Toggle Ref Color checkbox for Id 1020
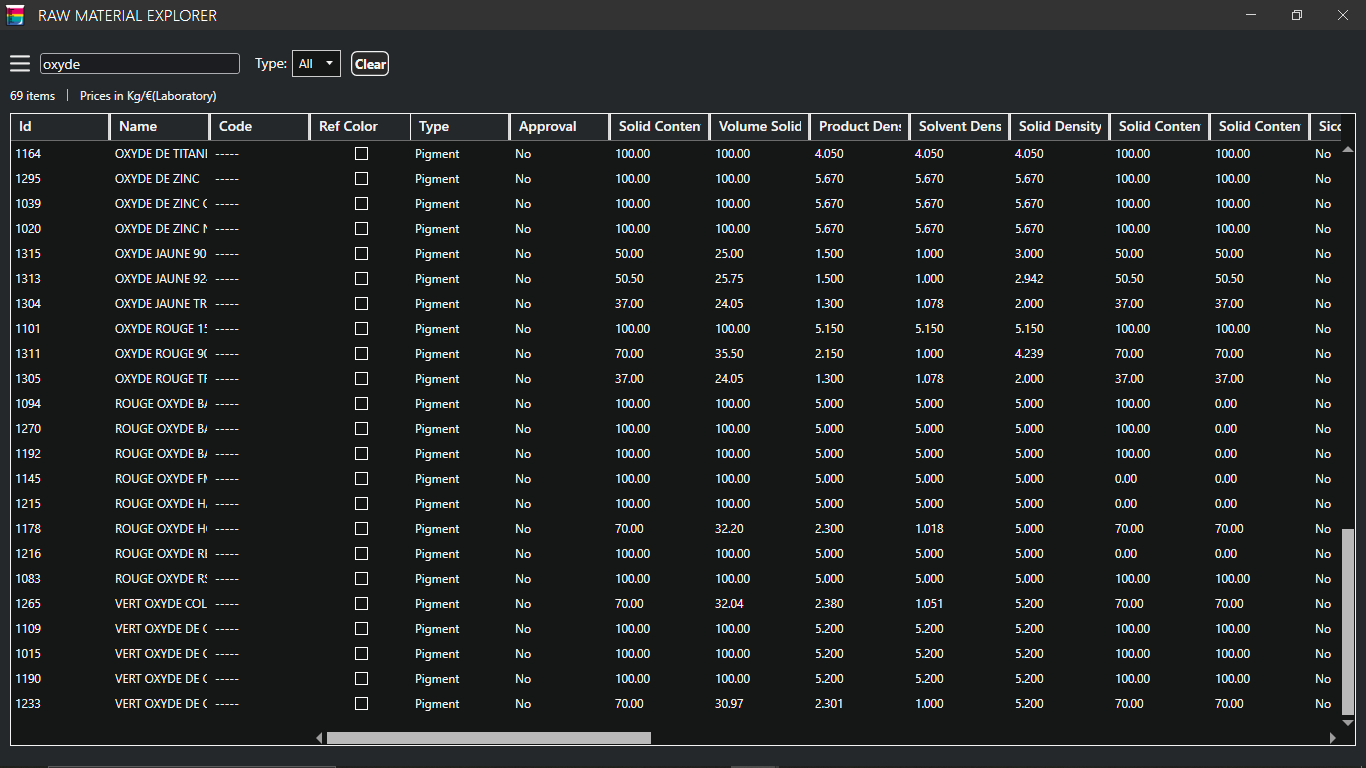 [x=361, y=229]
